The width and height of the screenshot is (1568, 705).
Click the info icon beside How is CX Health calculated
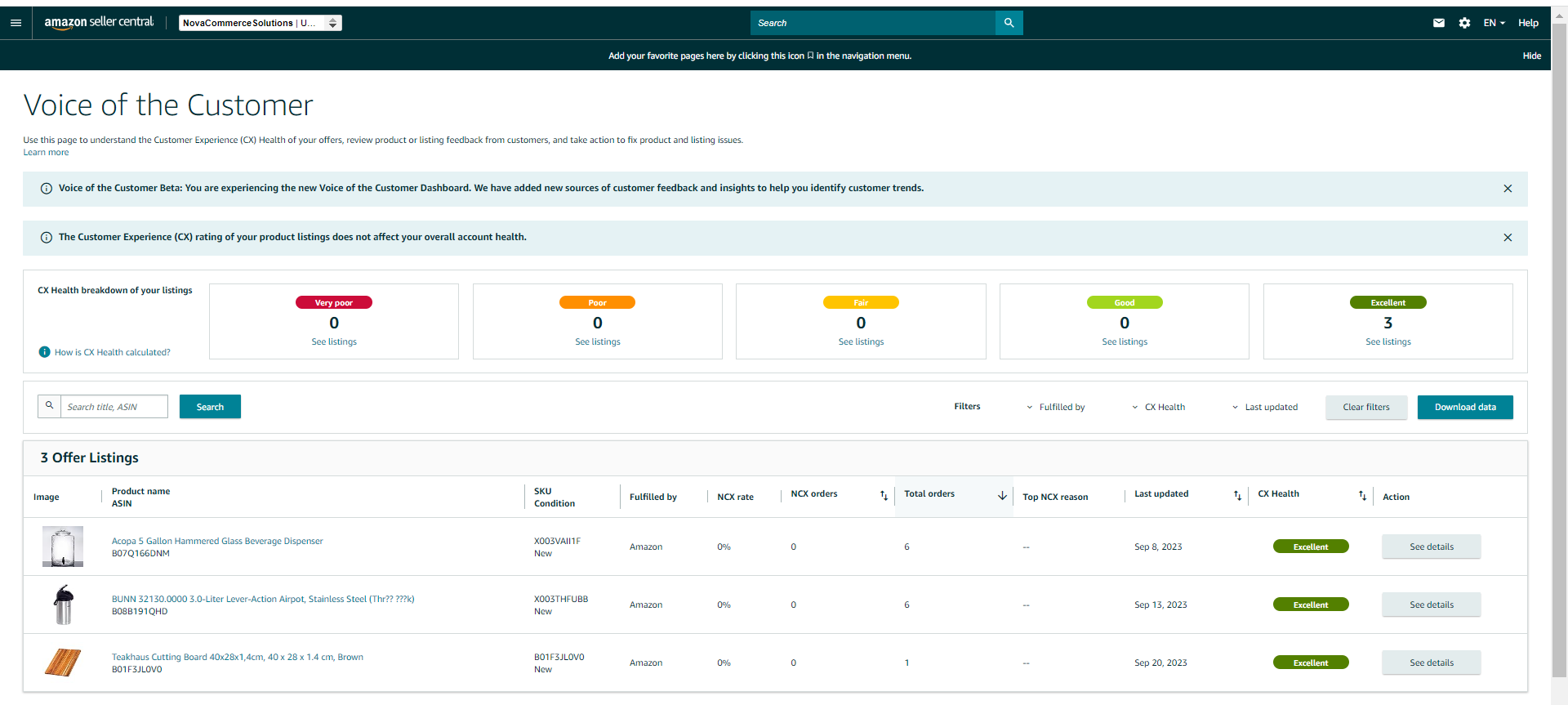[x=45, y=352]
